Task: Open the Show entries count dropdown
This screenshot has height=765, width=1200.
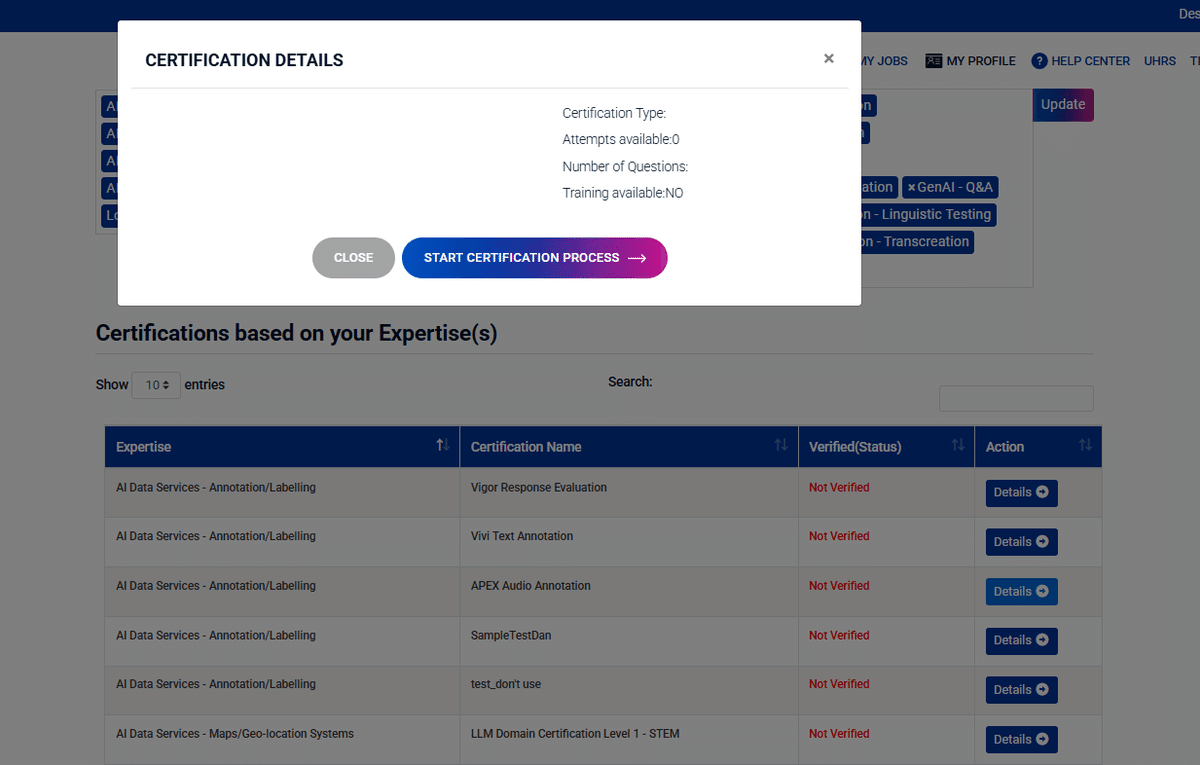Action: (x=156, y=385)
